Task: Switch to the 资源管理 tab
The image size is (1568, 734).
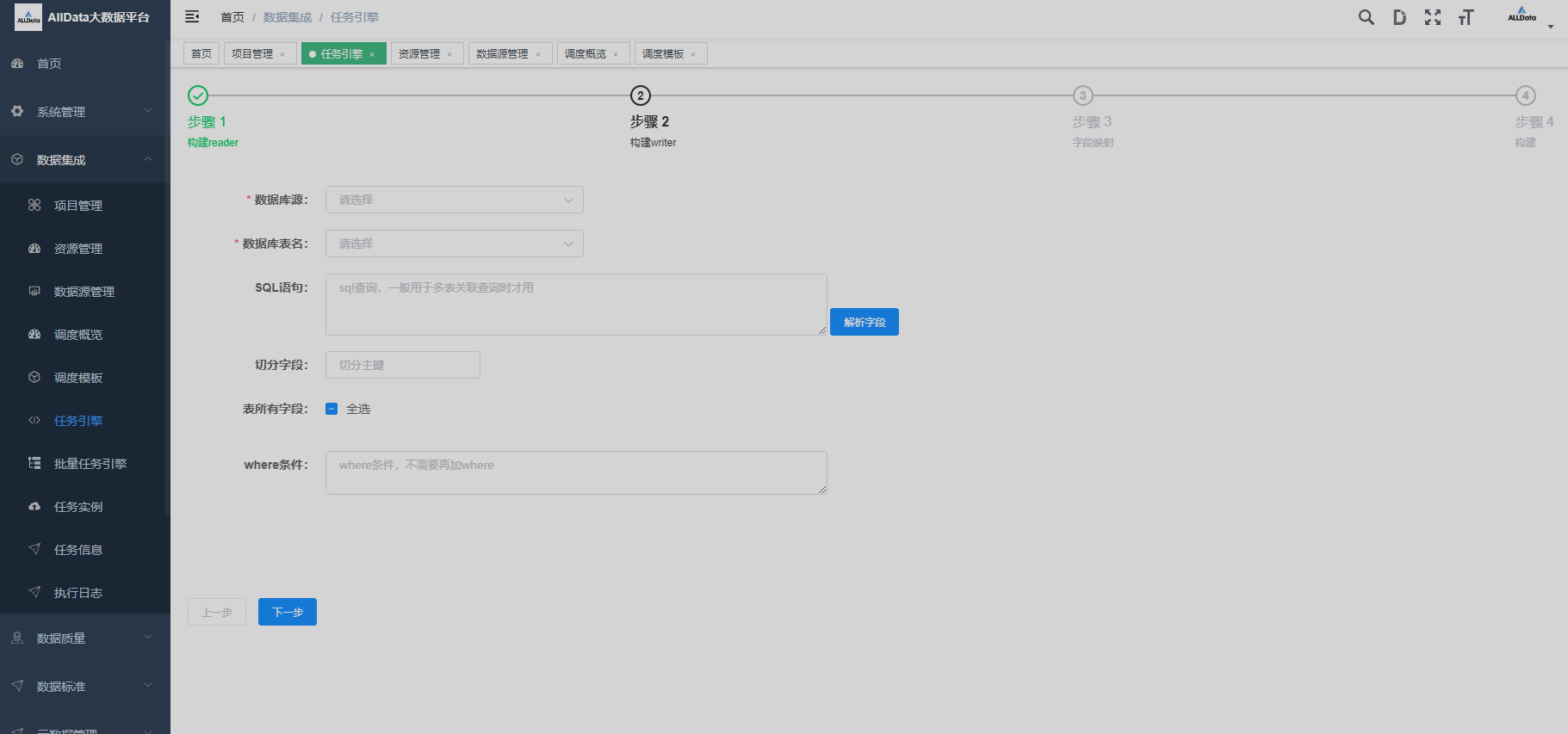Action: coord(419,54)
